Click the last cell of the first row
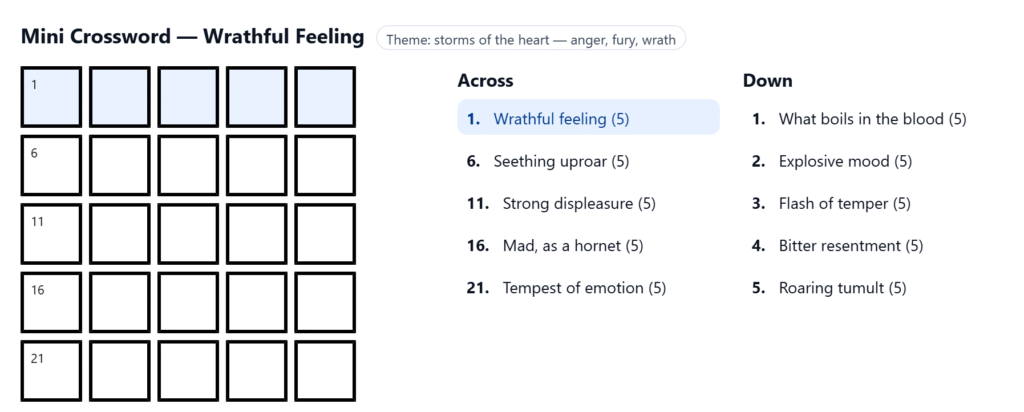 [x=325, y=97]
